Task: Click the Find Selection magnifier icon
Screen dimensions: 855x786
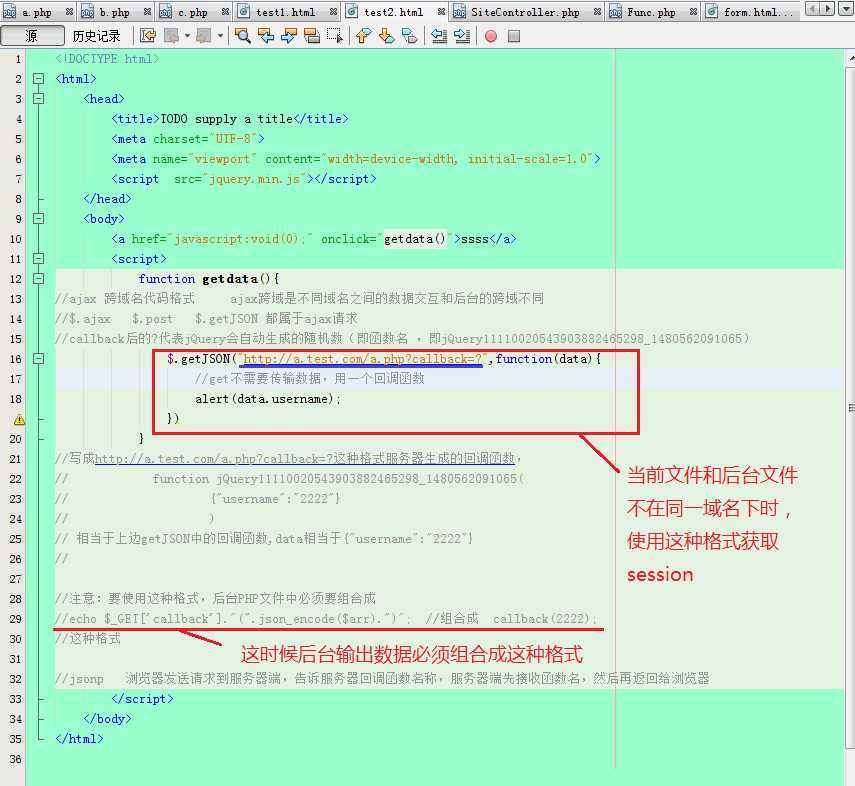Action: click(243, 36)
